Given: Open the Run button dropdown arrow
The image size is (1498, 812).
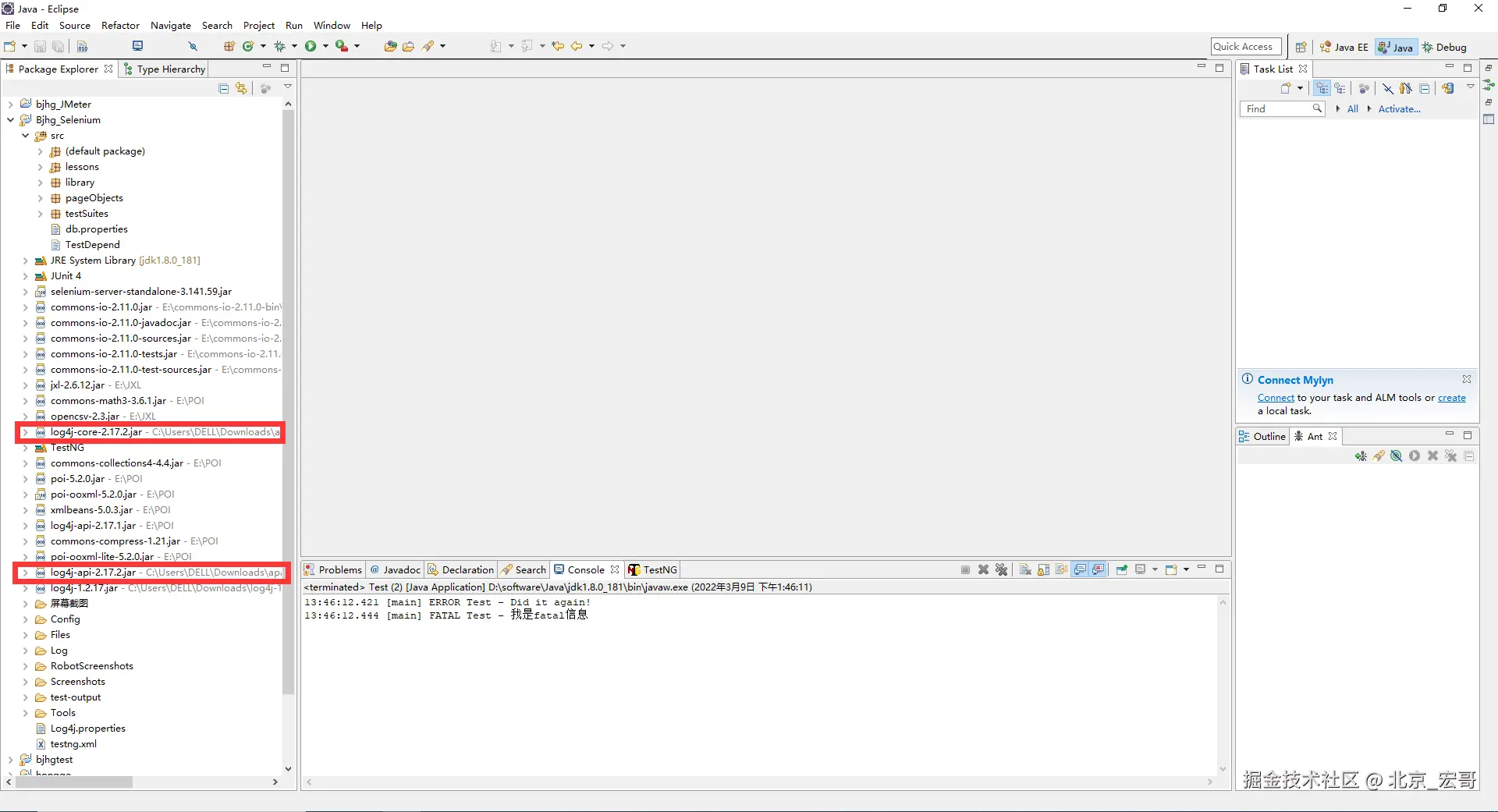Looking at the screenshot, I should point(325,47).
